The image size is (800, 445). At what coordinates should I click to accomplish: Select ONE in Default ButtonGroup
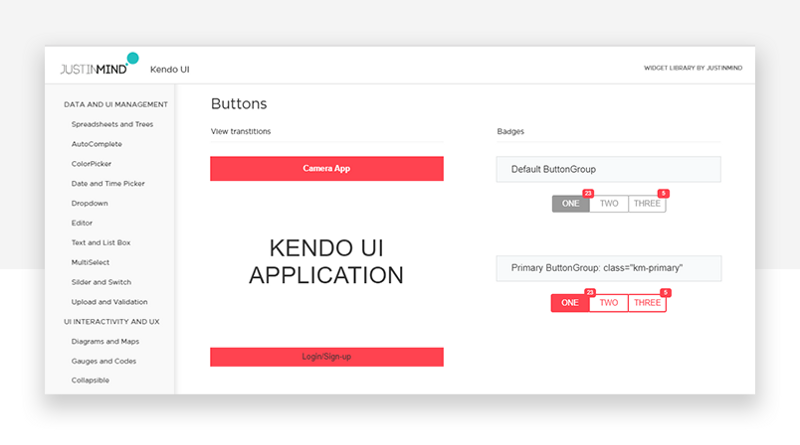(570, 204)
